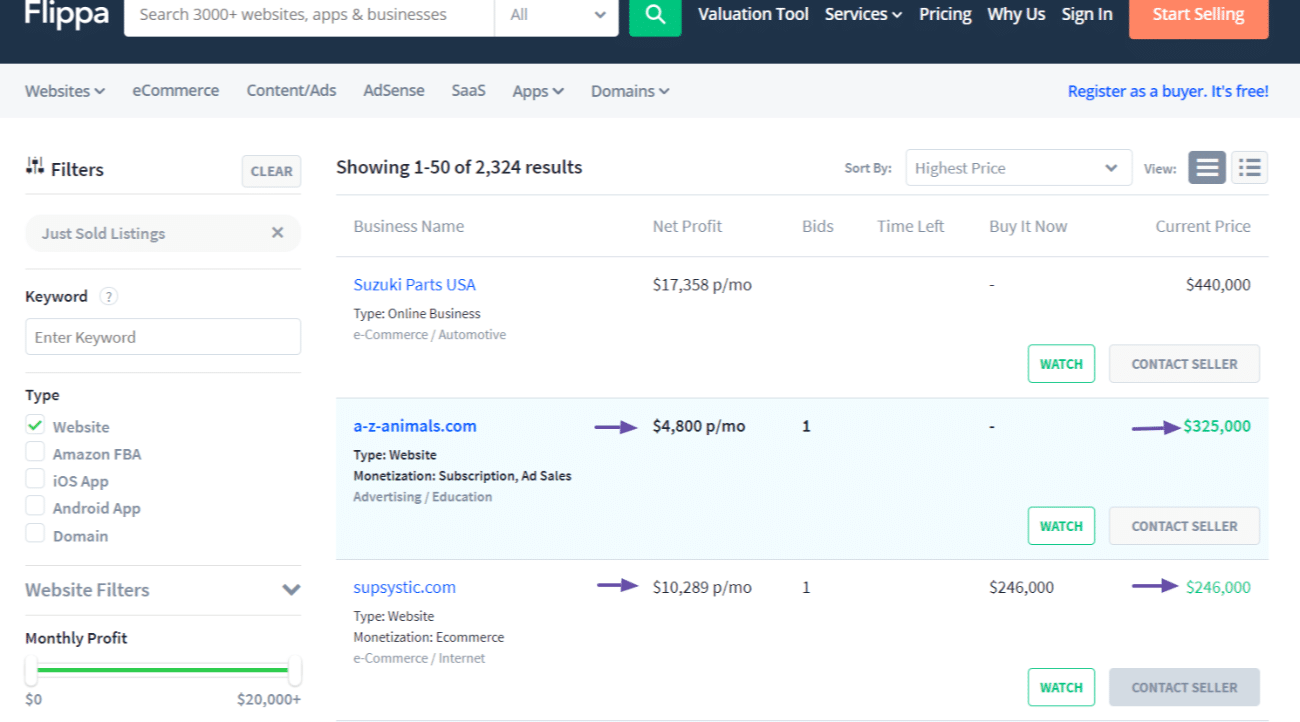Select the SaaS navigation tab
The width and height of the screenshot is (1300, 722).
tap(468, 90)
